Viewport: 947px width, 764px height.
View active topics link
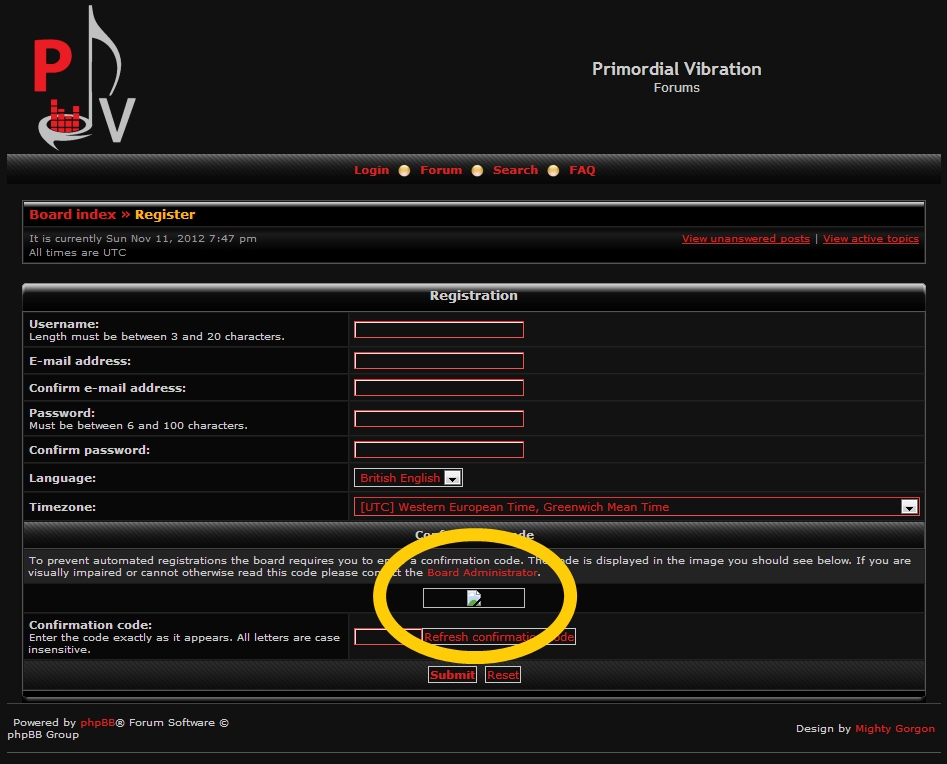(870, 239)
